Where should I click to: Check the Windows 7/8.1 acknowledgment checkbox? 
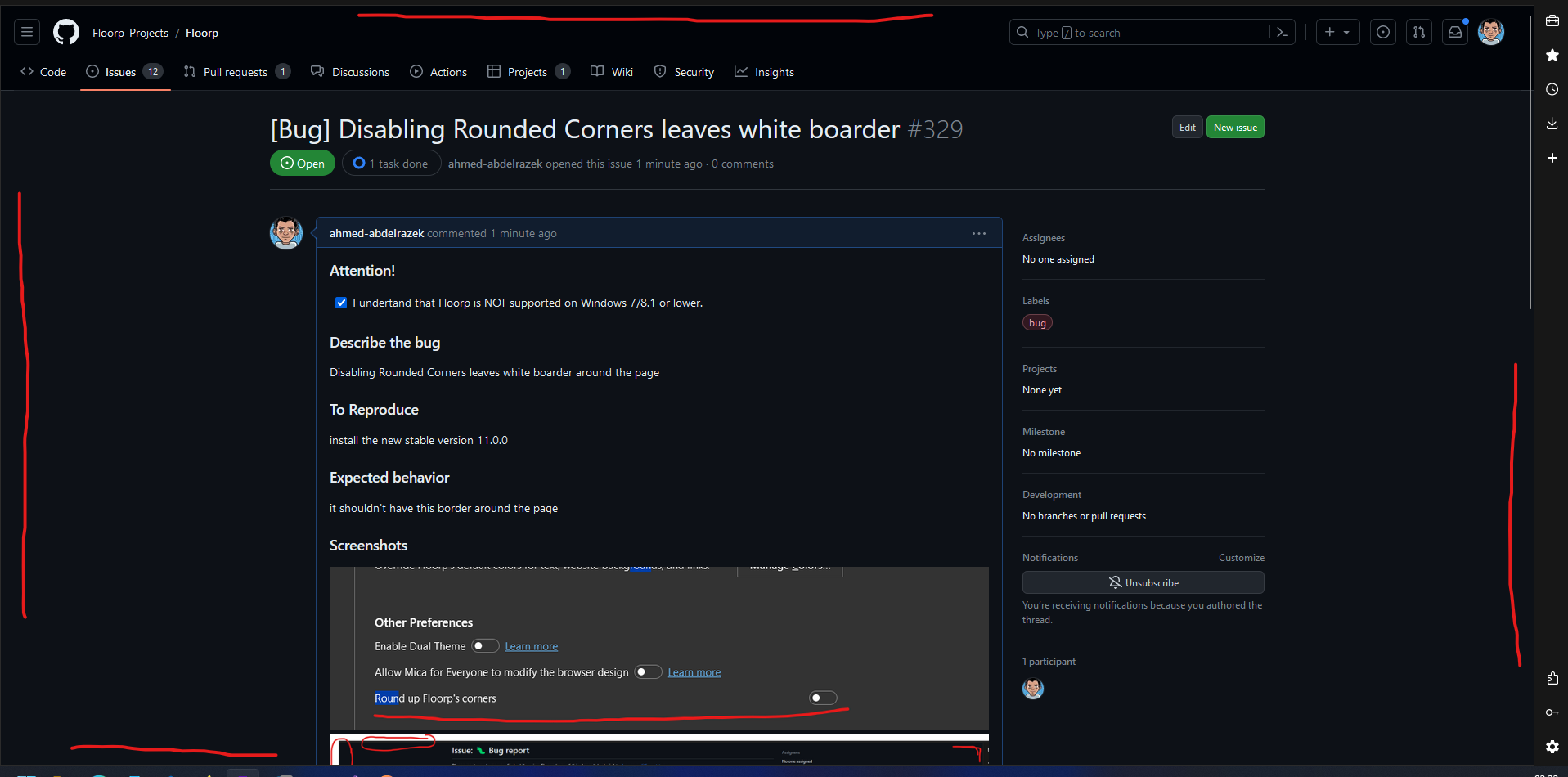click(x=340, y=303)
